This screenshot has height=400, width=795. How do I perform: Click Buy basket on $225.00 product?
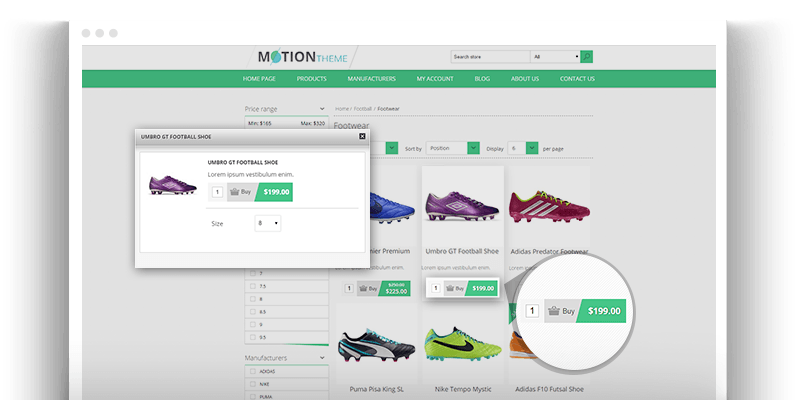pos(369,288)
